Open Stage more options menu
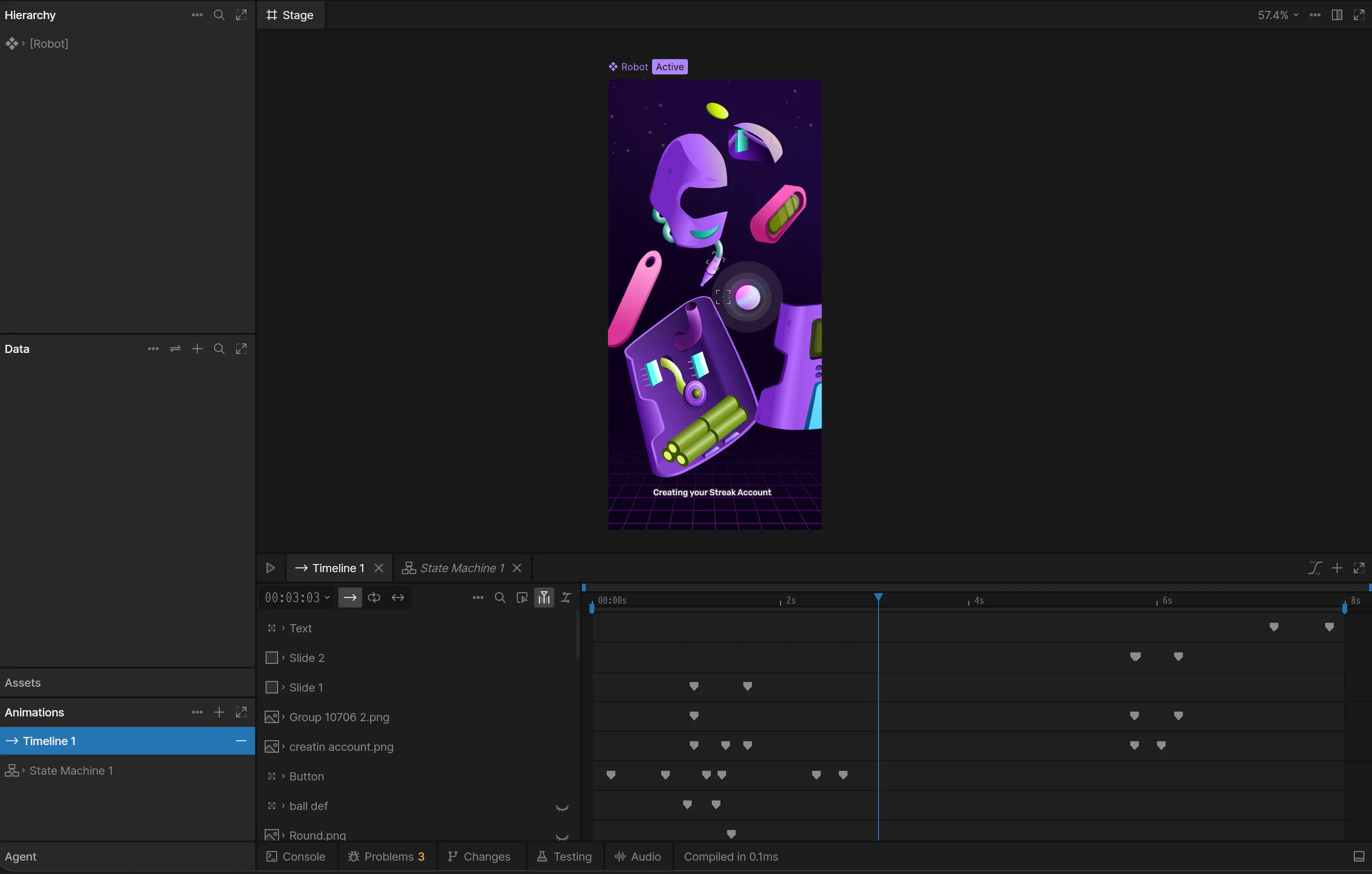The width and height of the screenshot is (1372, 874). tap(1315, 15)
